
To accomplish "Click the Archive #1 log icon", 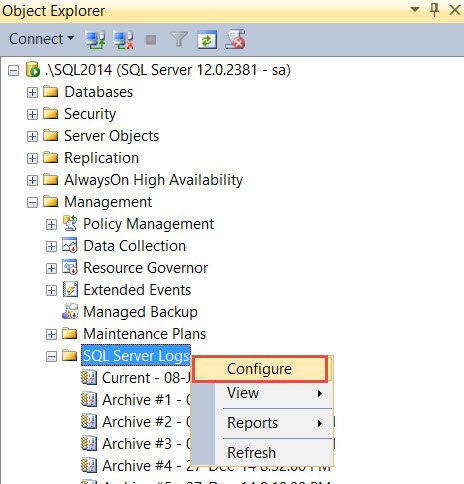I will (89, 400).
